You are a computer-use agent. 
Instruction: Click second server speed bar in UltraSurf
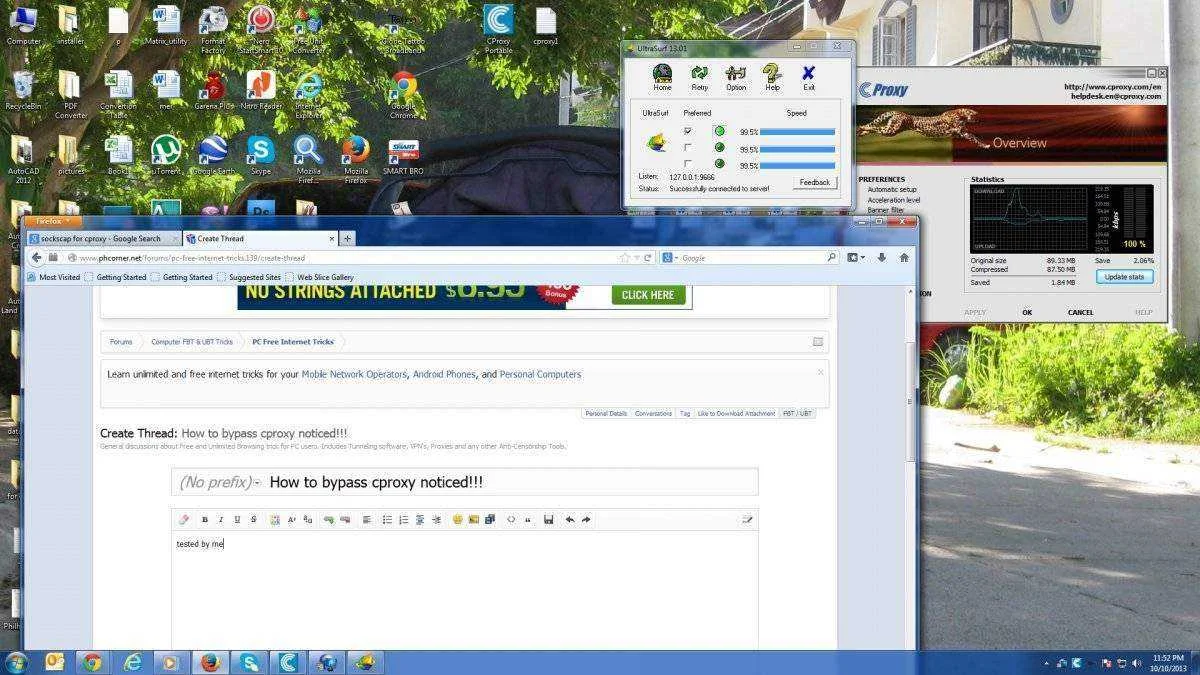pyautogui.click(x=797, y=148)
